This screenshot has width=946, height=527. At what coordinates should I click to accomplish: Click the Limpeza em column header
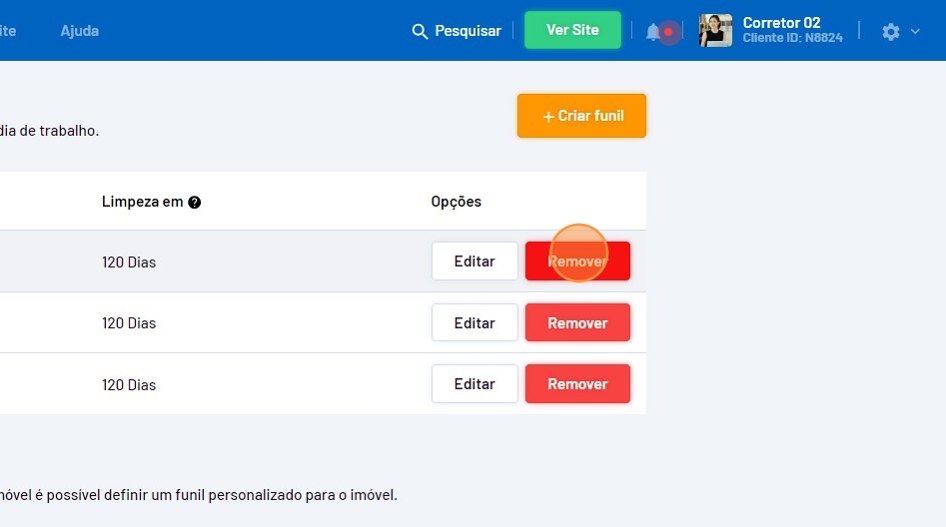click(142, 202)
